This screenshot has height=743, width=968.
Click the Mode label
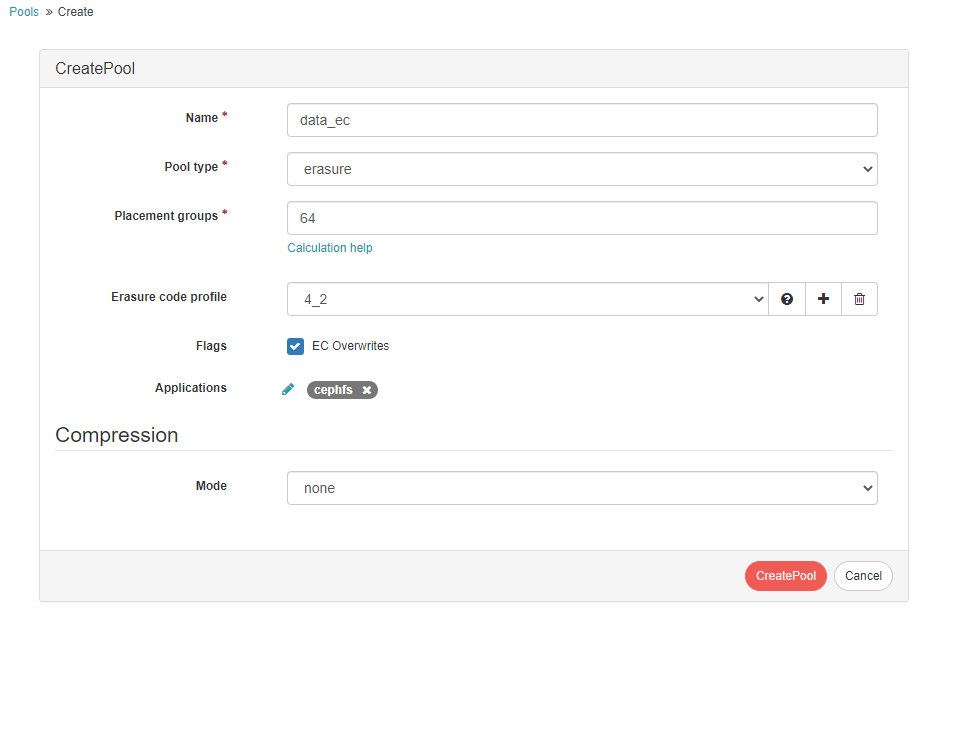pos(211,486)
